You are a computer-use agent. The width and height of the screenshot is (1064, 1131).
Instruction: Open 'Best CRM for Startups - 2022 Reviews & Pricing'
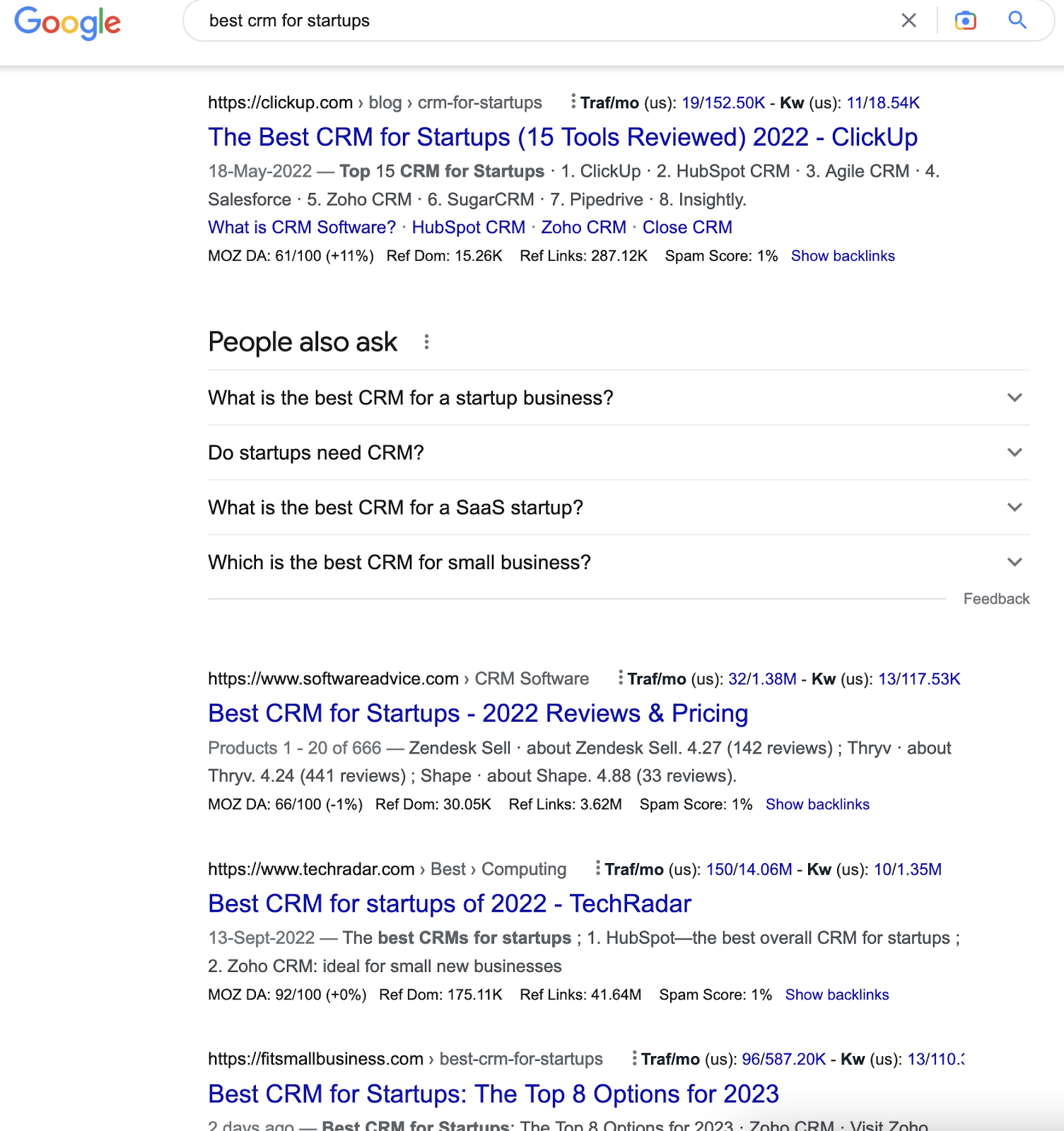478,713
